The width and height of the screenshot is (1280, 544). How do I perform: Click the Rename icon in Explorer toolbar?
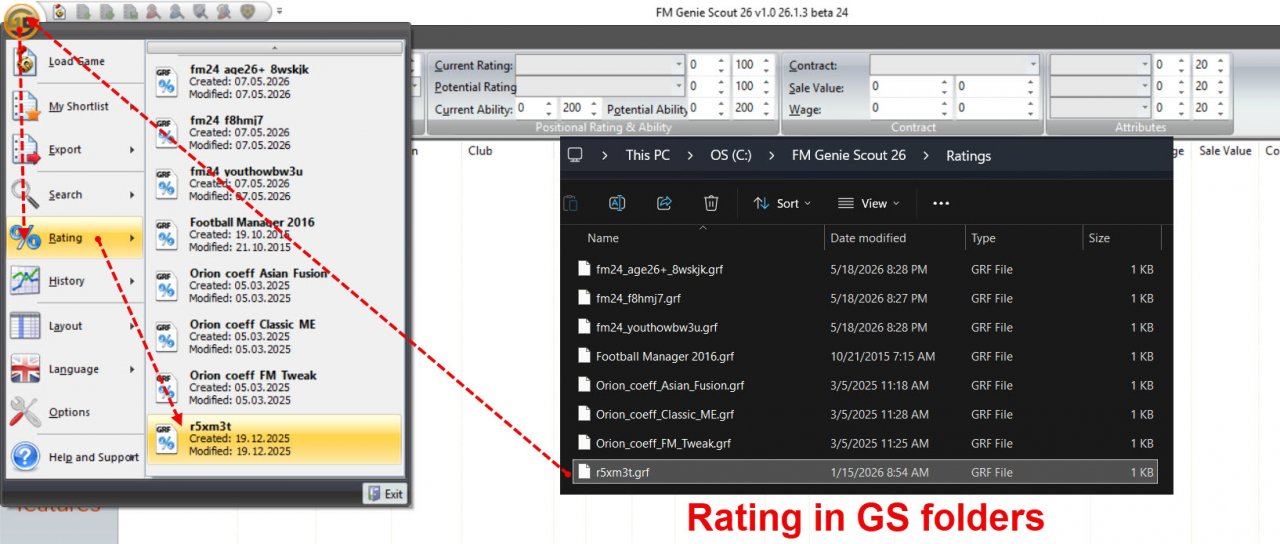[617, 203]
